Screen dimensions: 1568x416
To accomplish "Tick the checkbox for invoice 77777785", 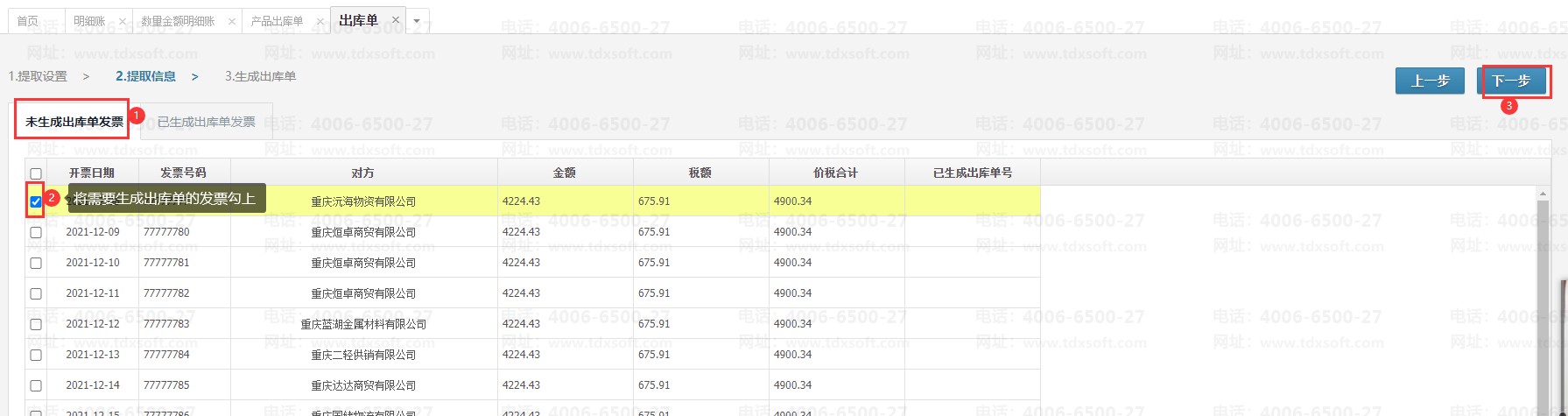I will tap(36, 385).
